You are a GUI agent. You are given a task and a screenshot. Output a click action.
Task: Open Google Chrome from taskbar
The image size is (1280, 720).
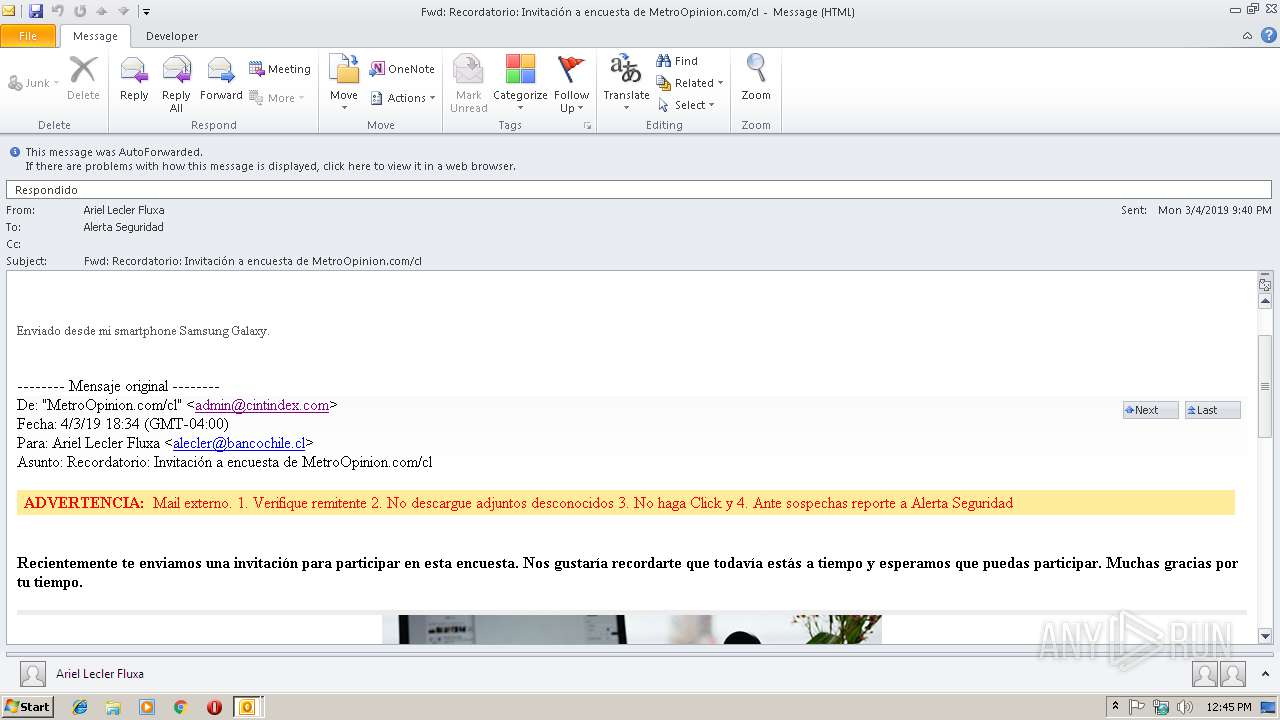pos(180,707)
